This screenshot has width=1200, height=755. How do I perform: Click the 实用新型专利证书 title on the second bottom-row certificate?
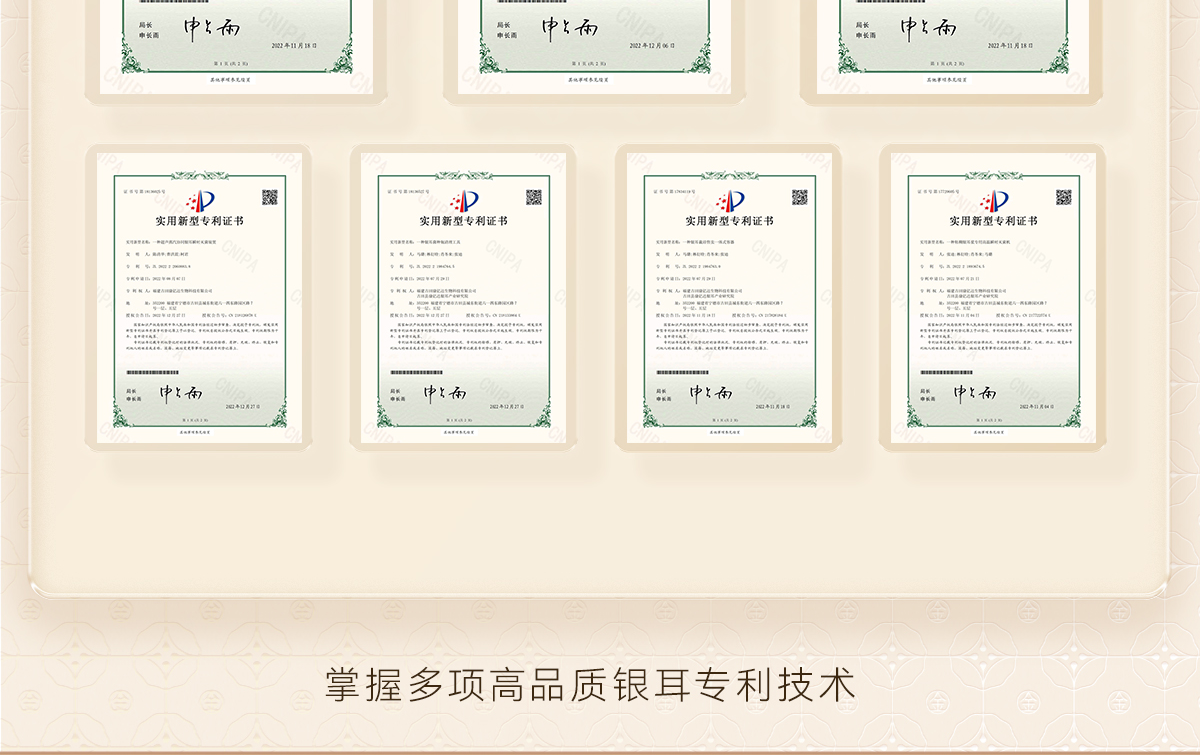(463, 221)
